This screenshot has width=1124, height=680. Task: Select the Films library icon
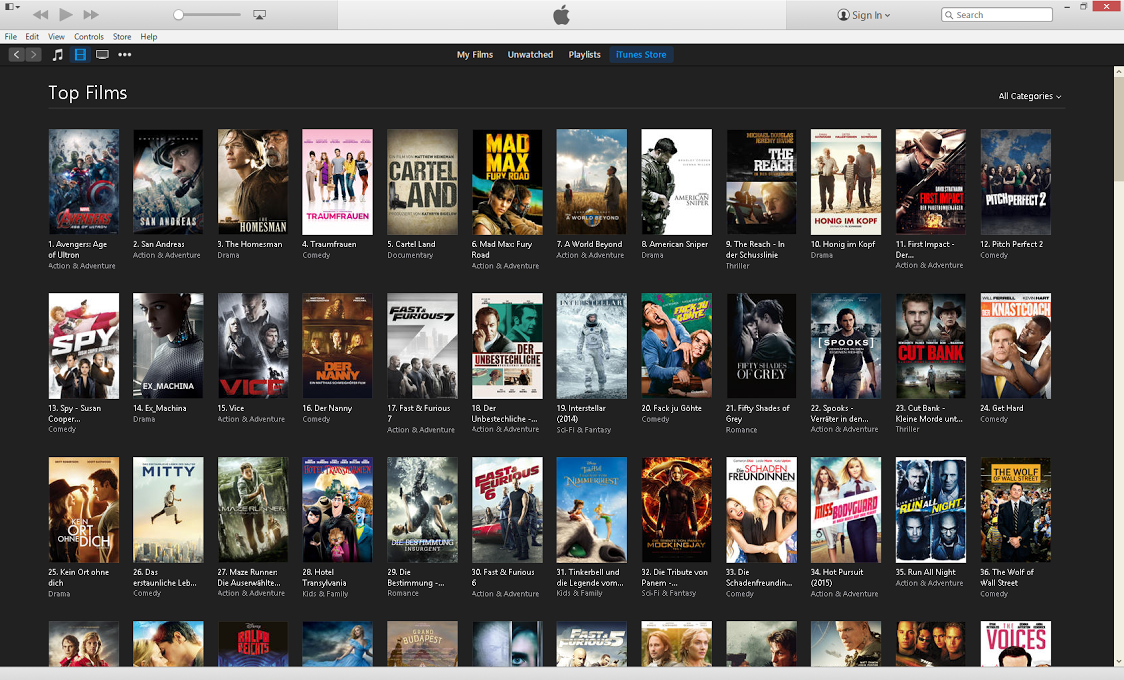point(80,54)
